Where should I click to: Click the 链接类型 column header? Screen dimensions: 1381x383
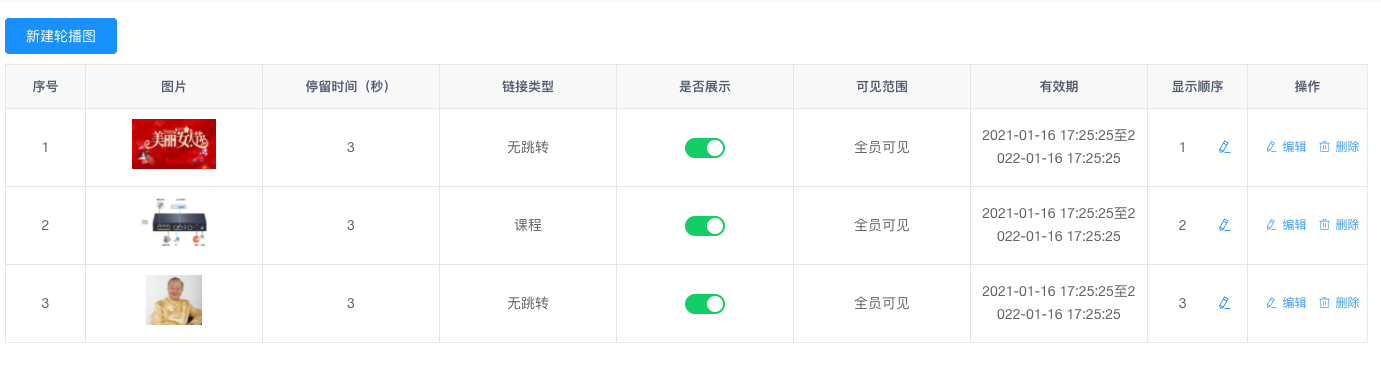pyautogui.click(x=528, y=87)
